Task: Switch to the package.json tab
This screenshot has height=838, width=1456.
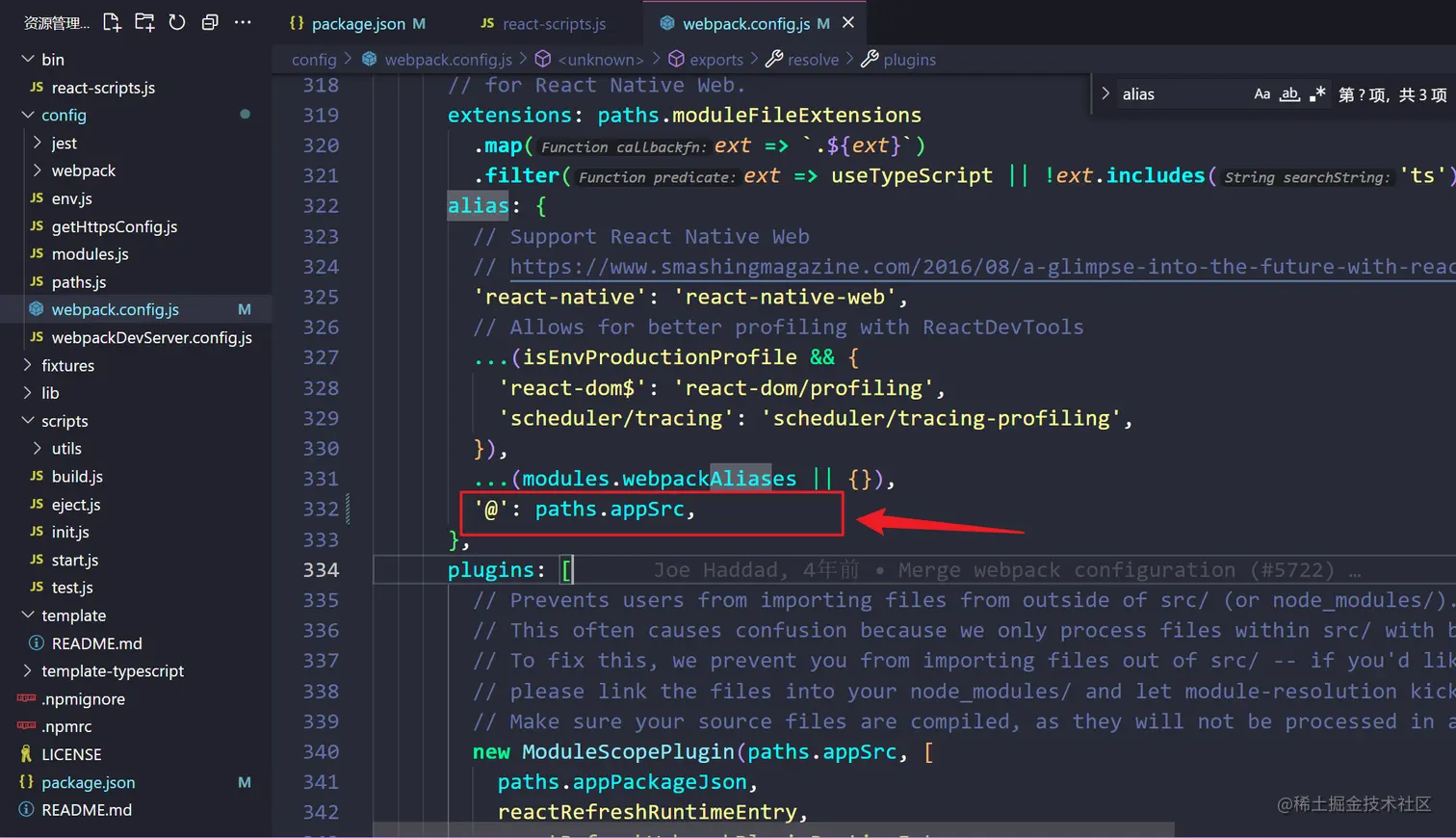Action: point(357,23)
